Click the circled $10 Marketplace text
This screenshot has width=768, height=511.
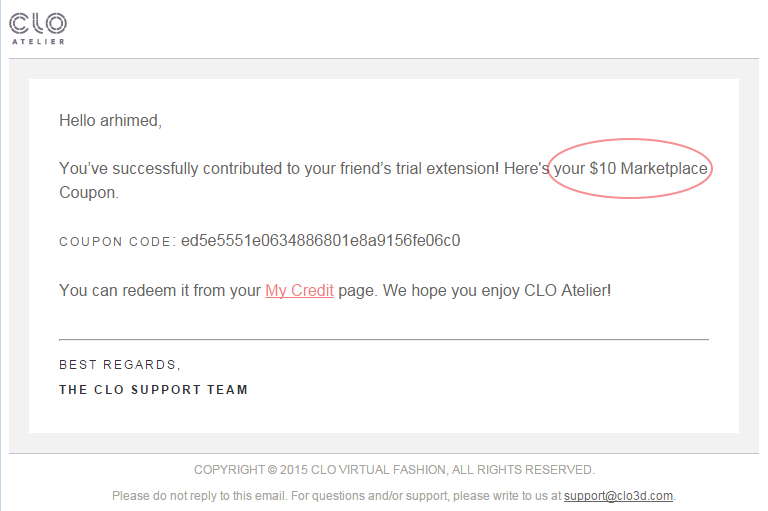(x=631, y=169)
